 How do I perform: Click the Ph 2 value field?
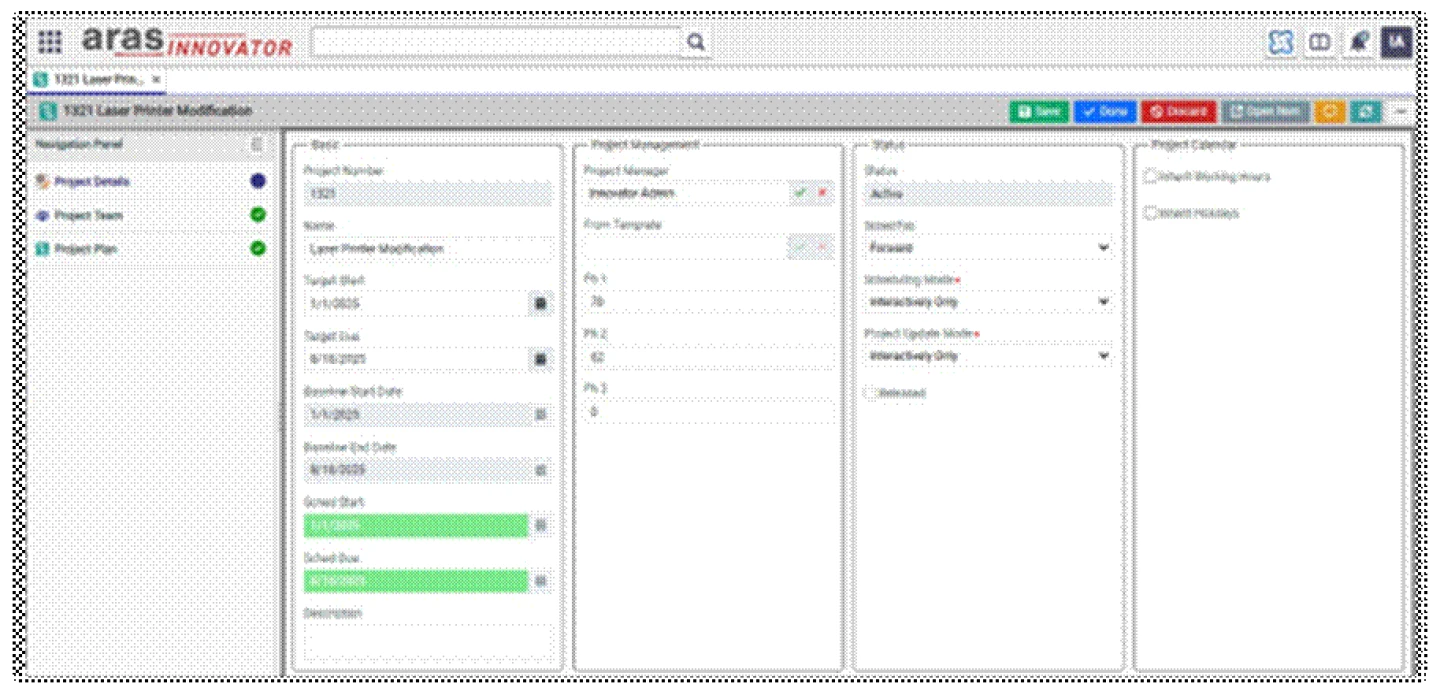pos(708,356)
